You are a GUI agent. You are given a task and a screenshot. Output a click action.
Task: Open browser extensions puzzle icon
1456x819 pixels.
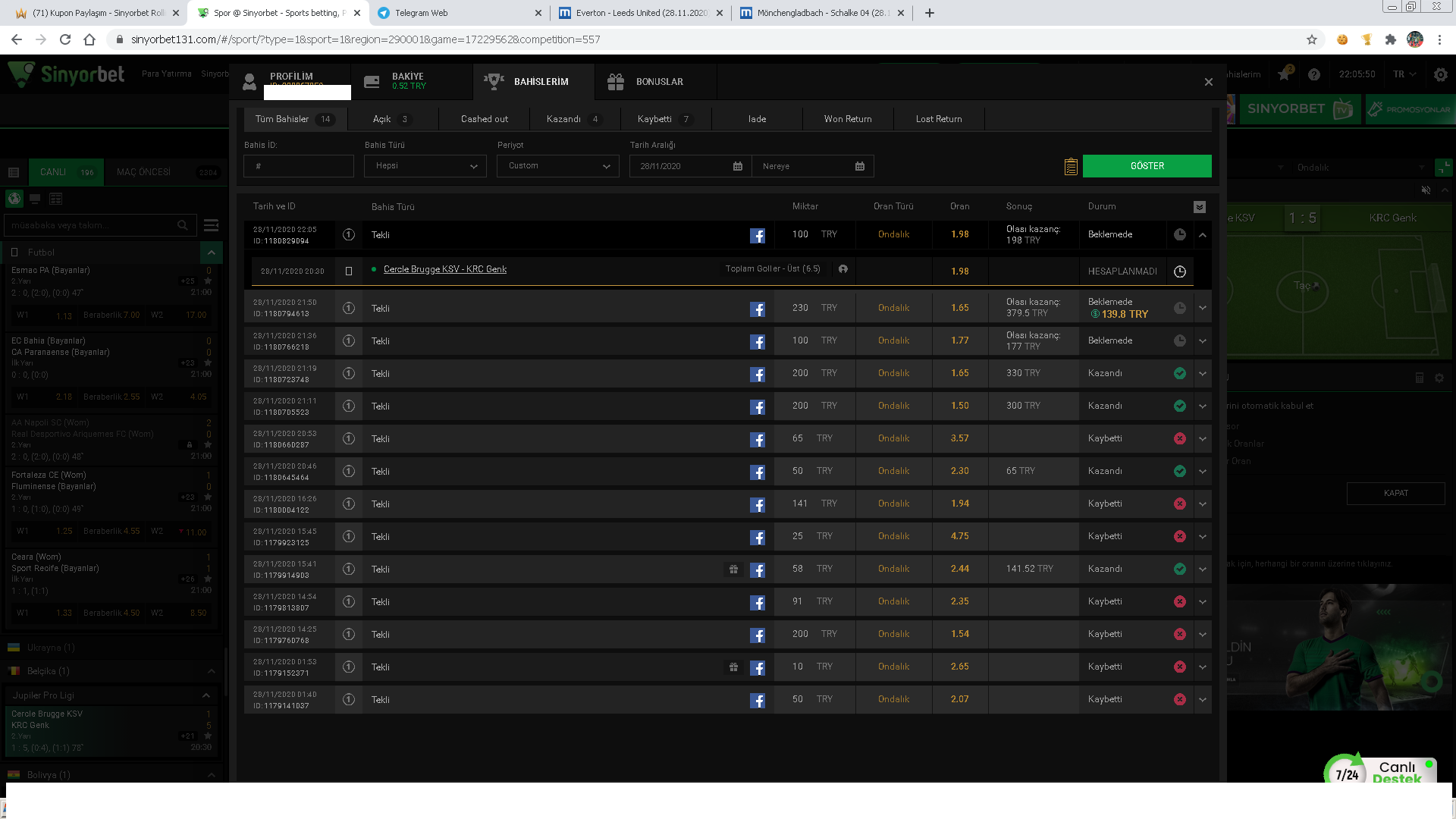point(1391,39)
